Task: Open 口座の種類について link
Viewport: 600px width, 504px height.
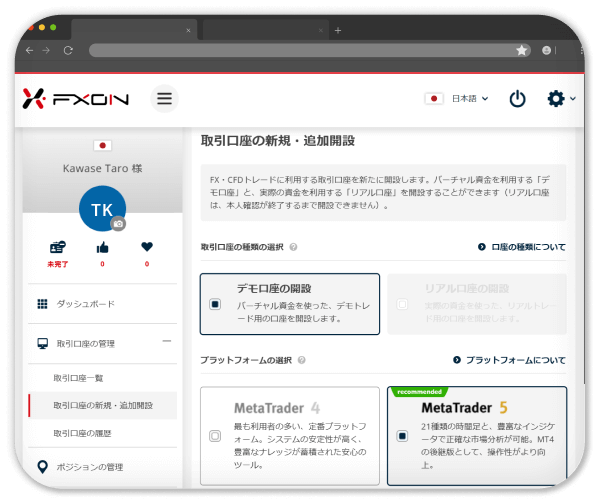Action: click(522, 247)
